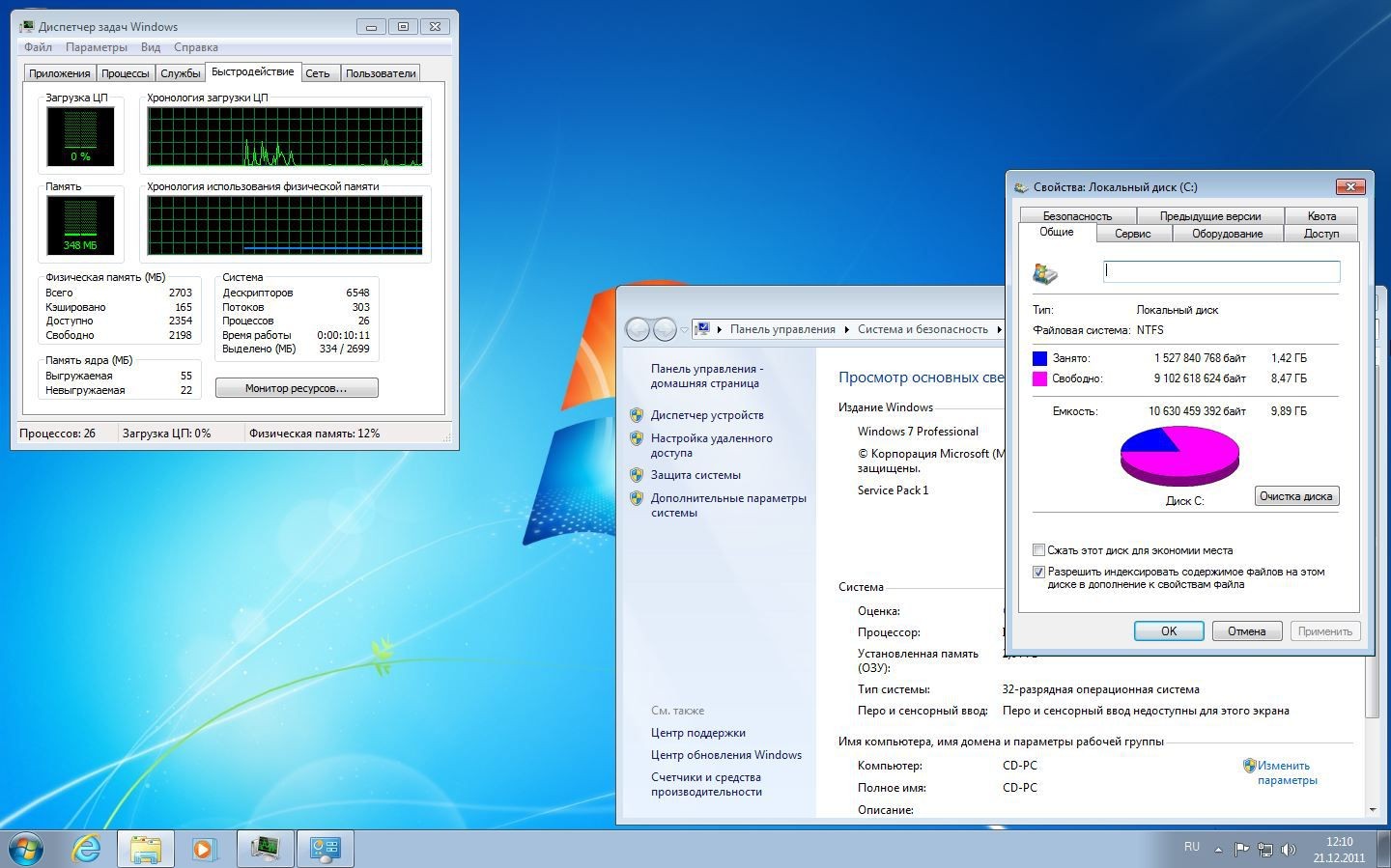This screenshot has width=1391, height=868.
Task: Click shield icon beside 'Изменить параметры'
Action: click(1249, 766)
